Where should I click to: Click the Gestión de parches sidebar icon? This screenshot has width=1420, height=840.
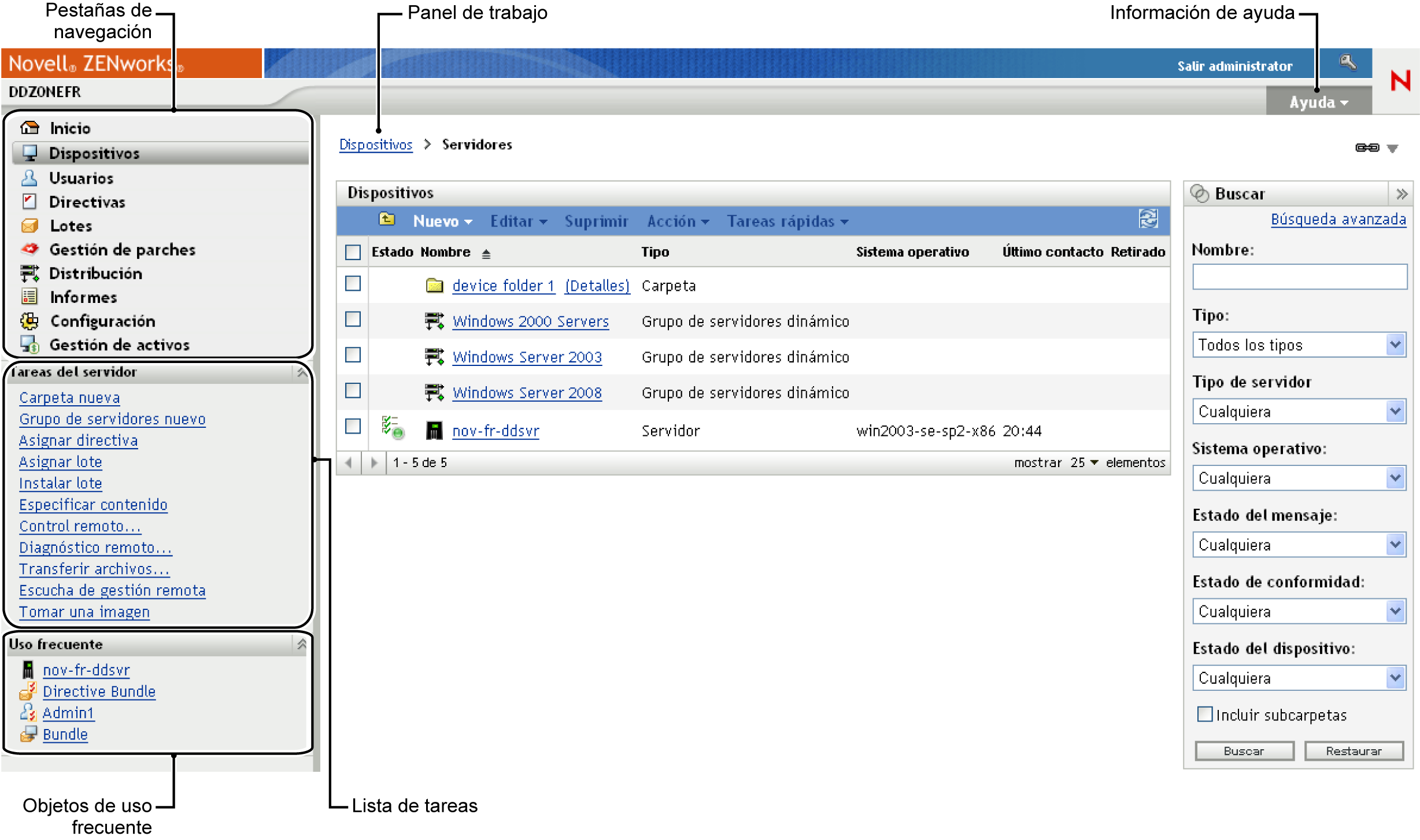(29, 249)
